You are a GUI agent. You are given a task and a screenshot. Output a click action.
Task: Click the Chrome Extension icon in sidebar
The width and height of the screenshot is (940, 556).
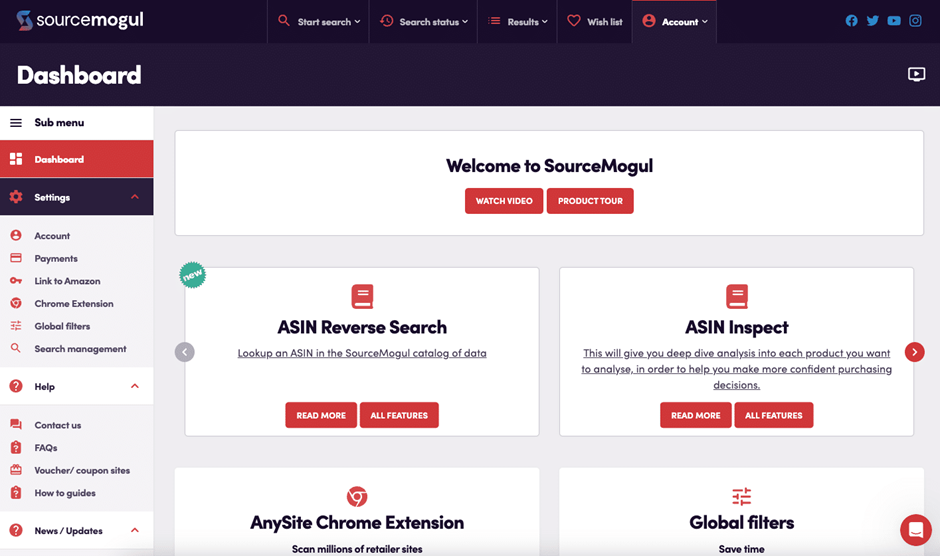pos(16,303)
